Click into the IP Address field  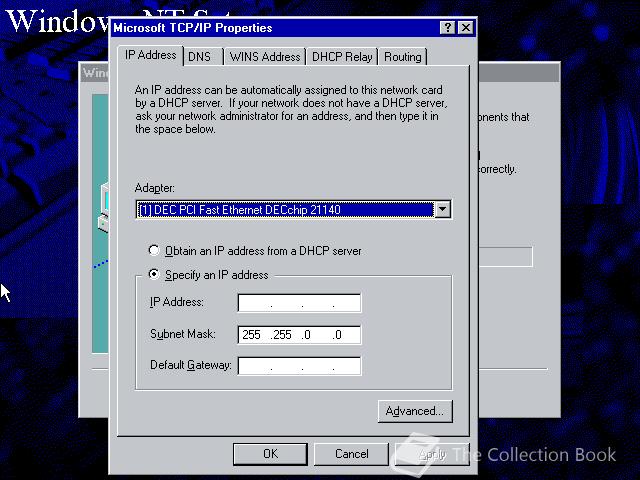(x=299, y=303)
